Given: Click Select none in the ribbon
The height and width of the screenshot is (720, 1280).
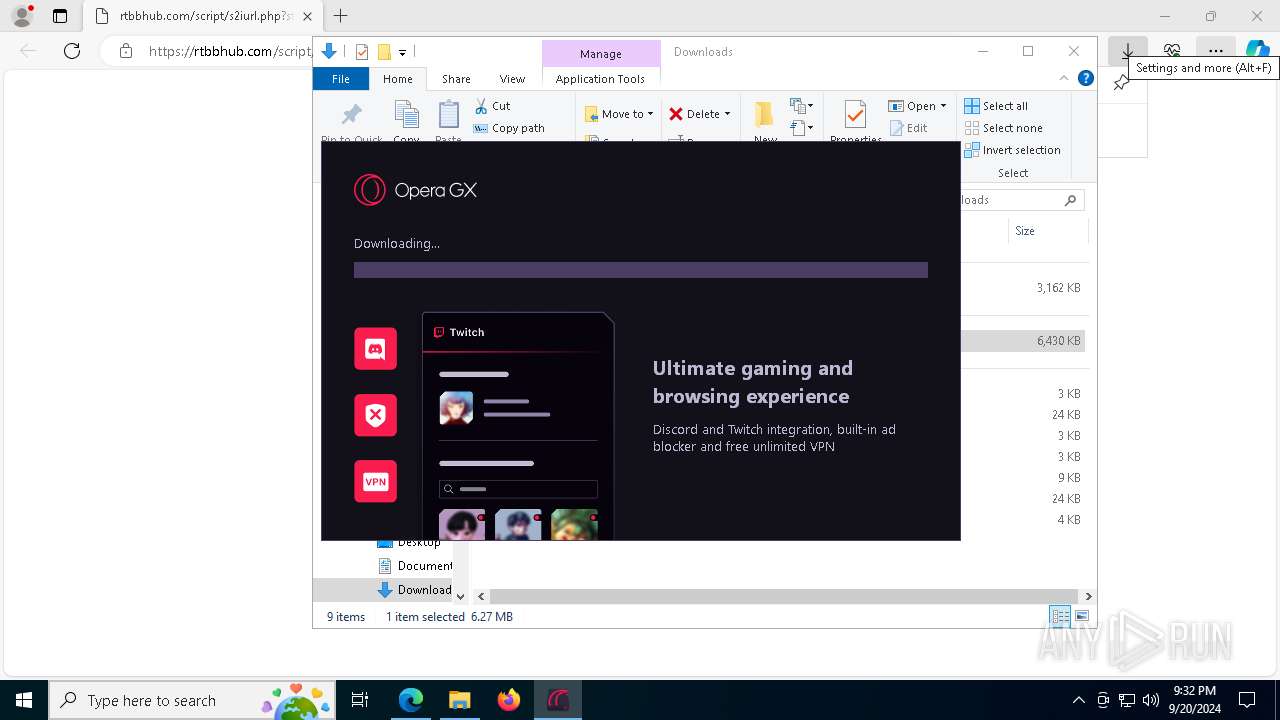Looking at the screenshot, I should 1003,128.
